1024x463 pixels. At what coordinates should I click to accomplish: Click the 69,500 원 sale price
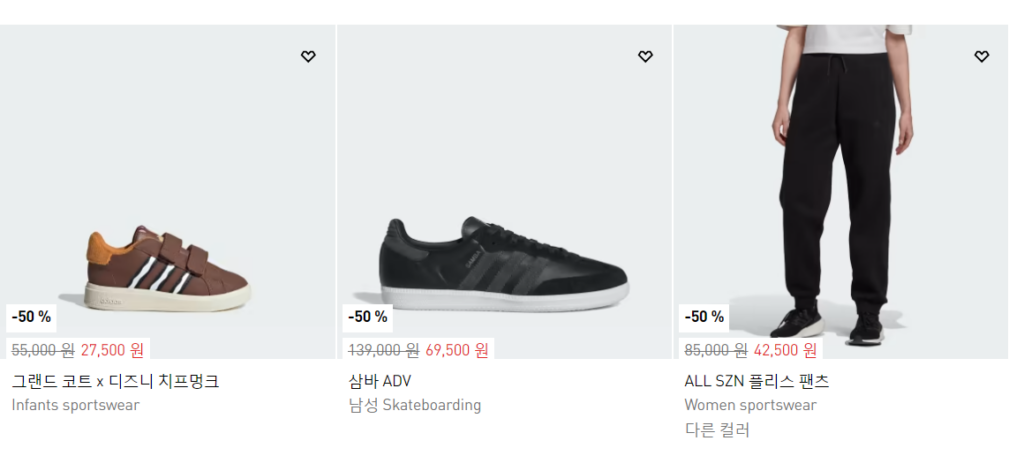click(x=457, y=350)
